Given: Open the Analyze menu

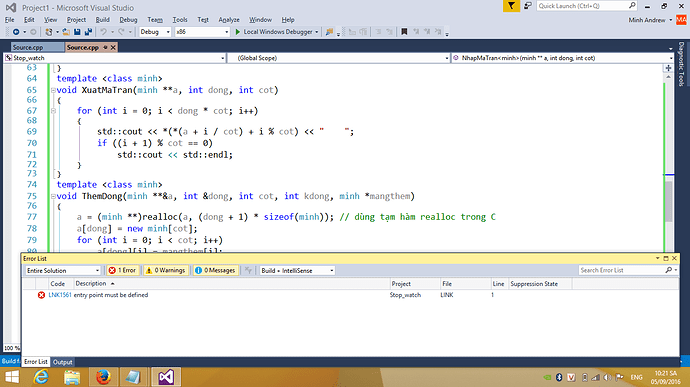Looking at the screenshot, I should coord(229,20).
